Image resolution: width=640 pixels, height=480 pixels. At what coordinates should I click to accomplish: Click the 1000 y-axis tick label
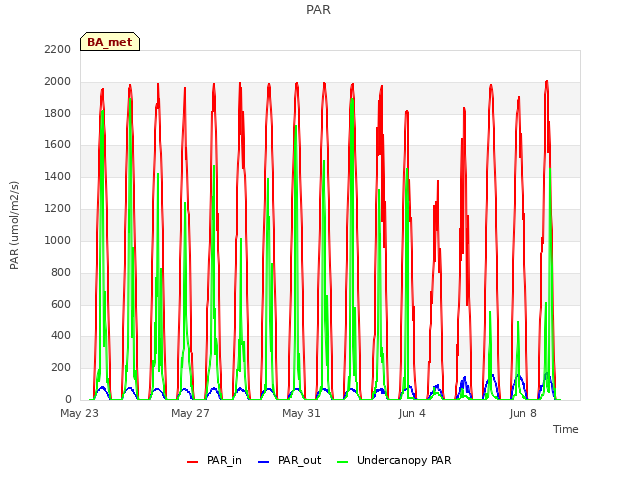[58, 240]
